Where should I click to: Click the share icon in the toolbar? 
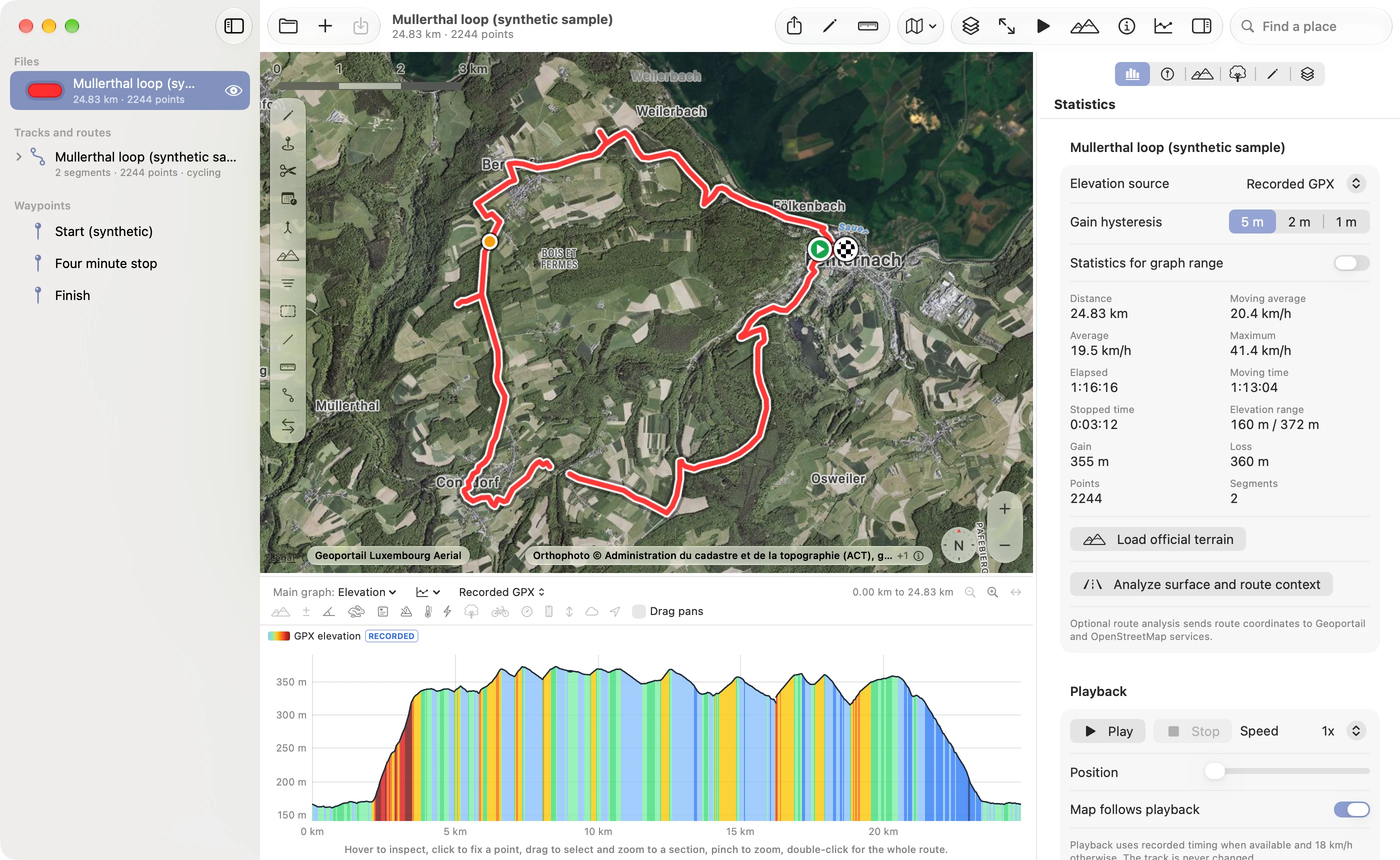click(794, 26)
